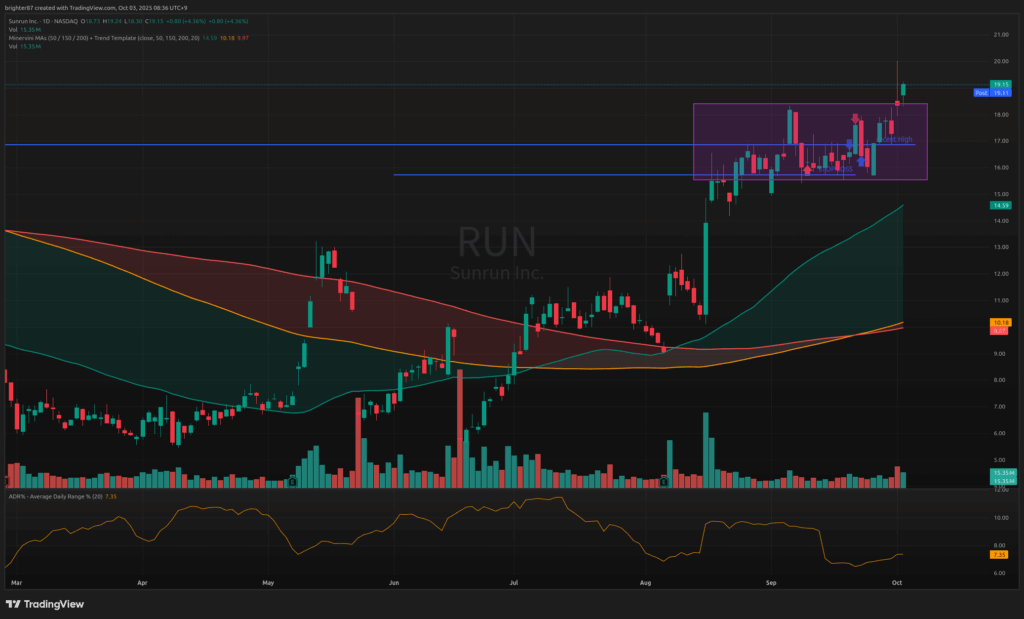Click the Jul label on time axis
The height and width of the screenshot is (619, 1024).
tap(514, 580)
